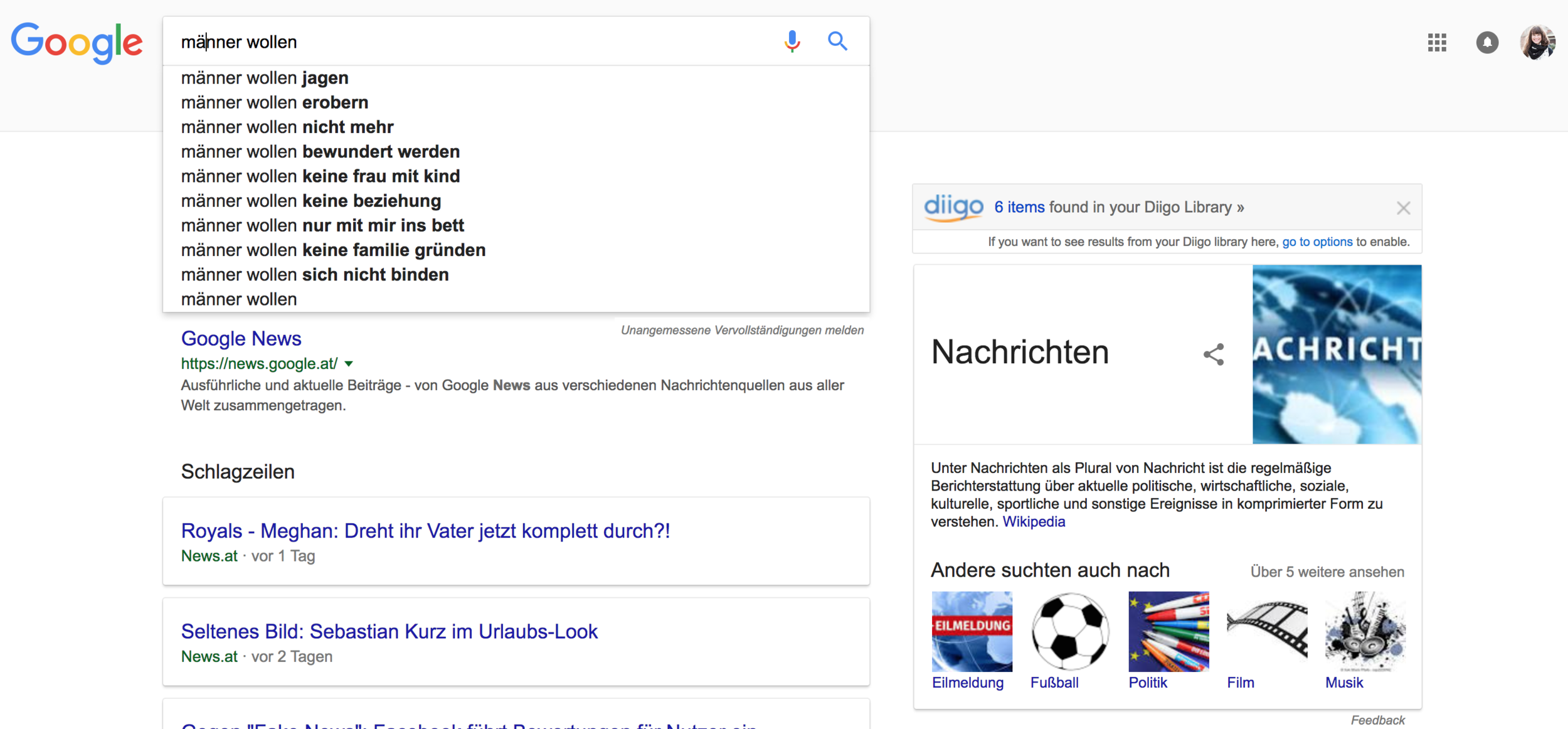Click the Google logo
Viewport: 1568px width, 729px height.
click(x=77, y=43)
